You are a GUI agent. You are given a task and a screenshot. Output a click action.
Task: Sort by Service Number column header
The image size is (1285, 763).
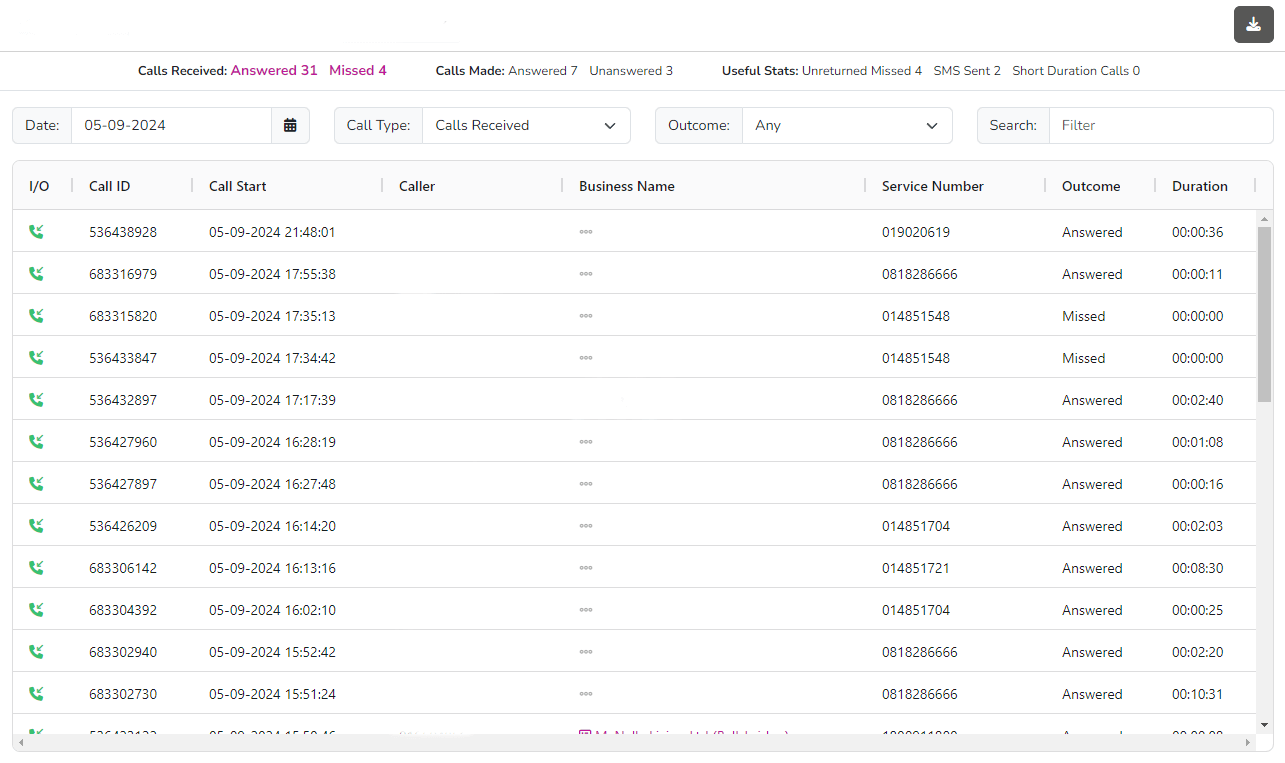[x=933, y=186]
